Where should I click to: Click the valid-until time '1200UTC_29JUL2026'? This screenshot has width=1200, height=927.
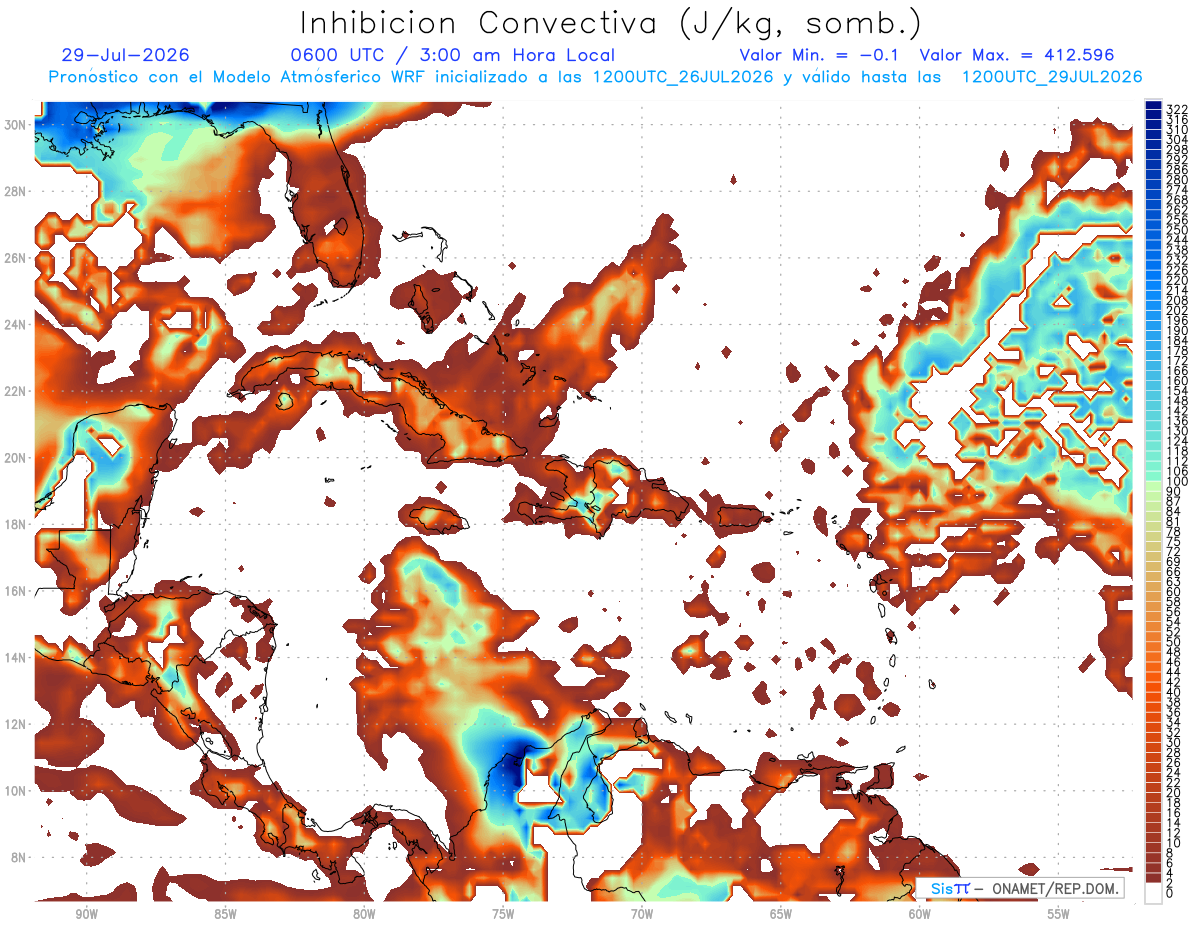click(x=1052, y=77)
